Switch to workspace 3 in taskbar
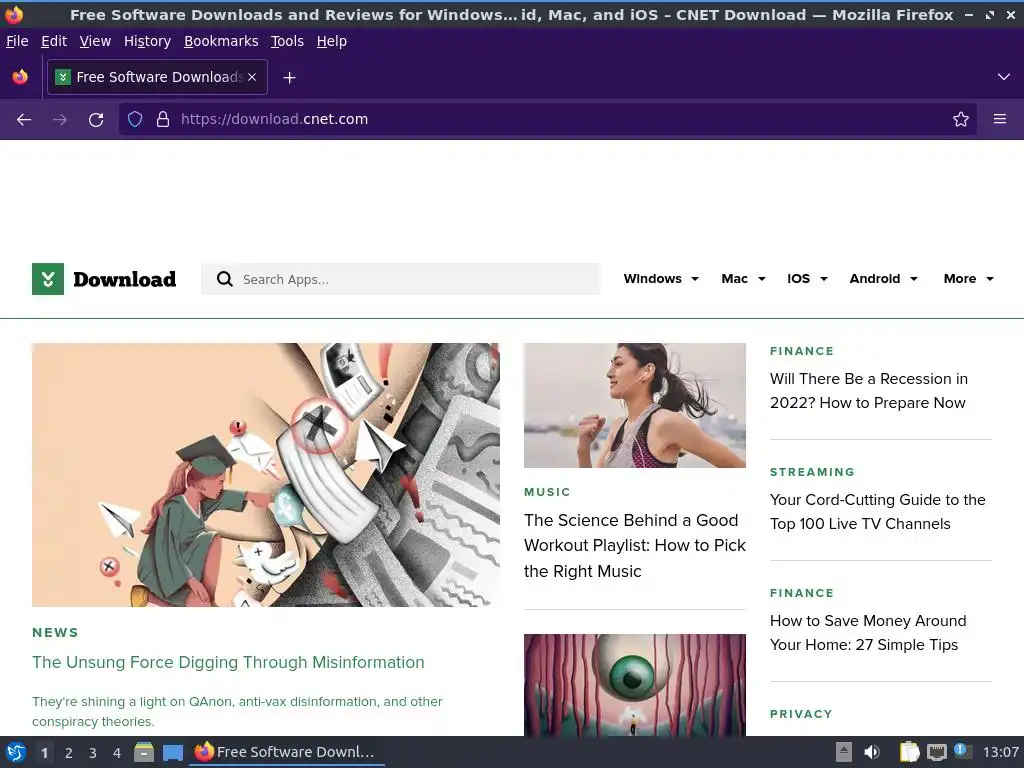The width and height of the screenshot is (1024, 768). pos(93,753)
